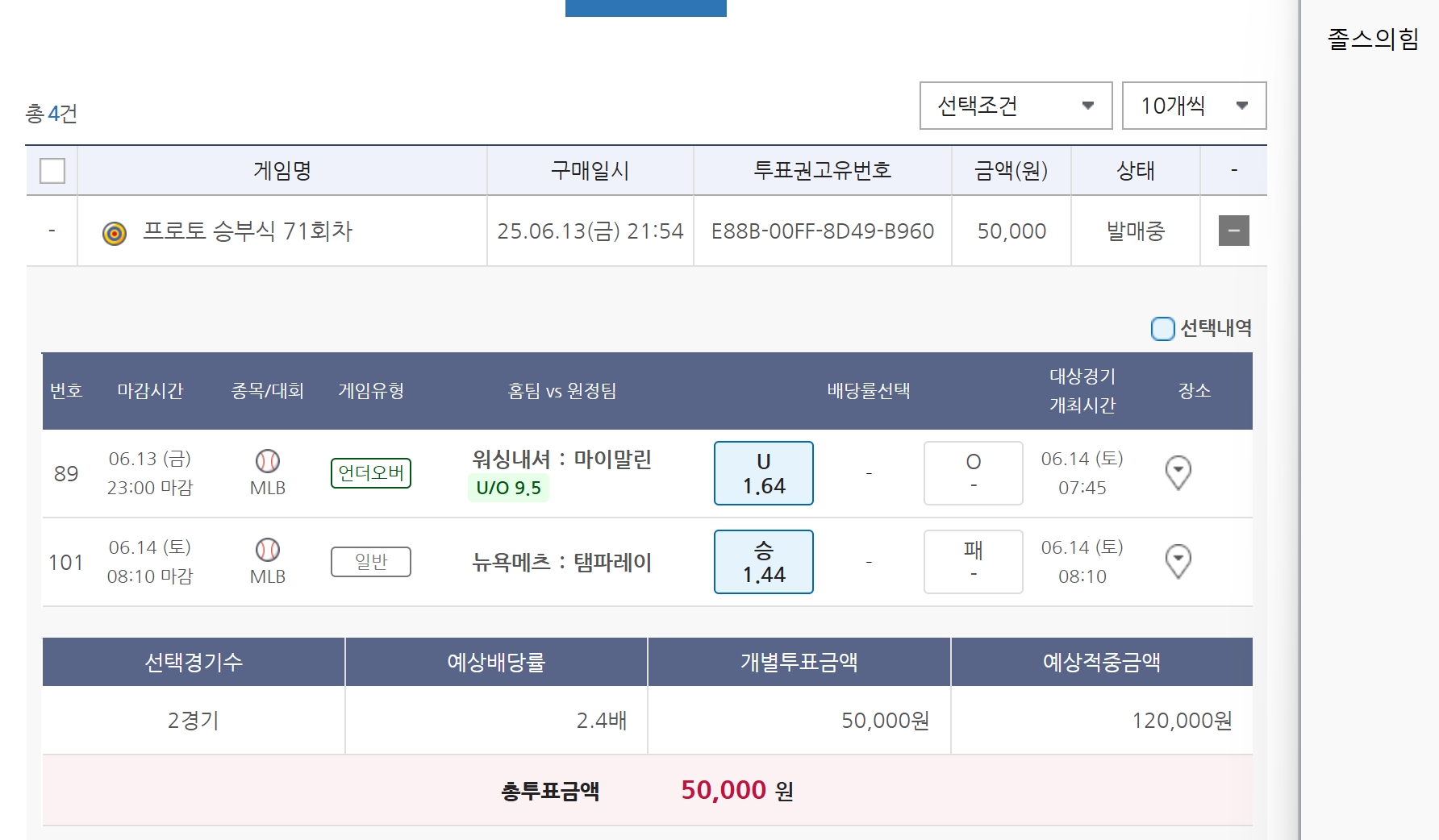
Task: Open the 선택조건 dropdown
Action: click(1016, 106)
